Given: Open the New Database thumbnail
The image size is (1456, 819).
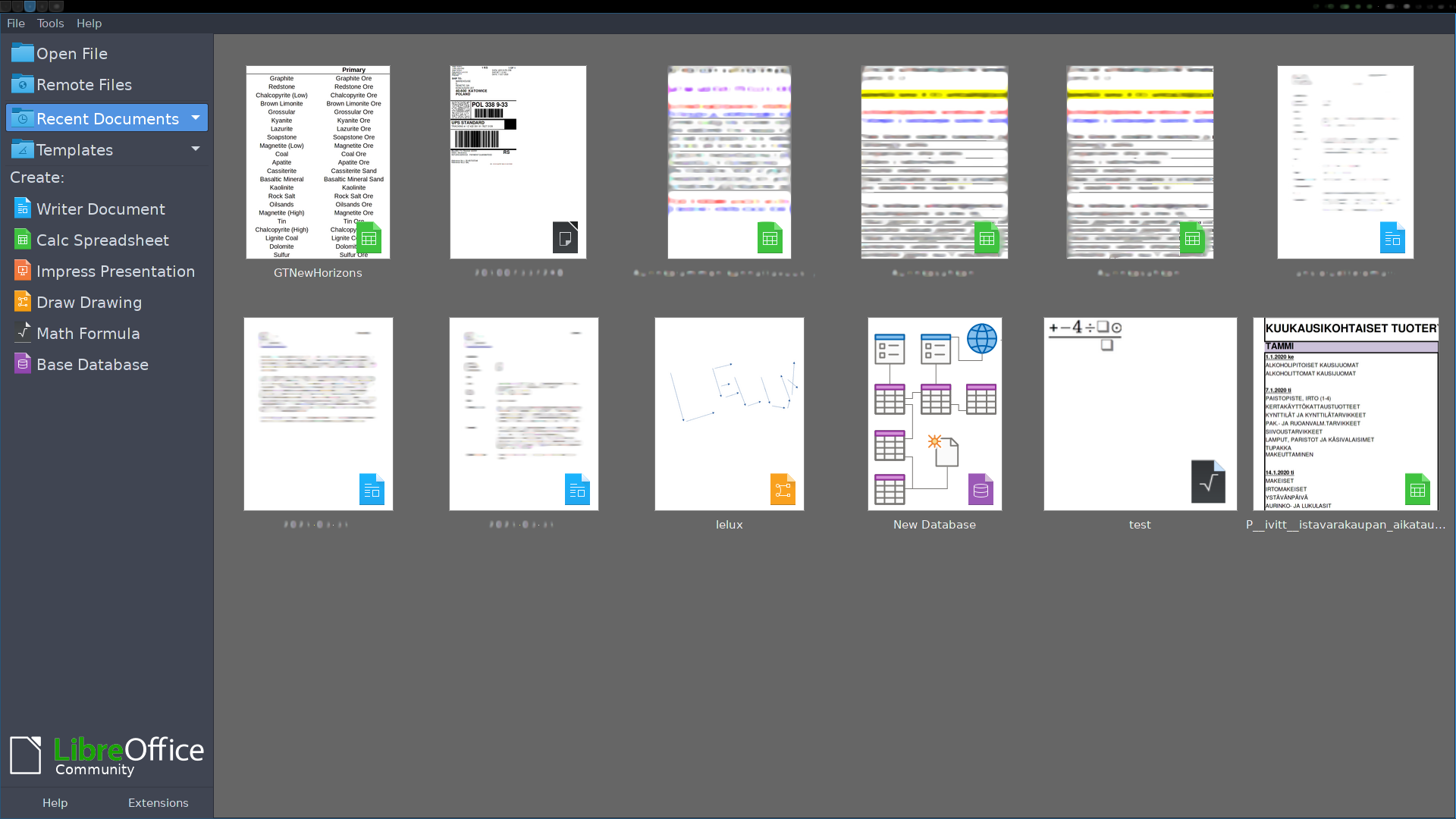Looking at the screenshot, I should pyautogui.click(x=934, y=414).
